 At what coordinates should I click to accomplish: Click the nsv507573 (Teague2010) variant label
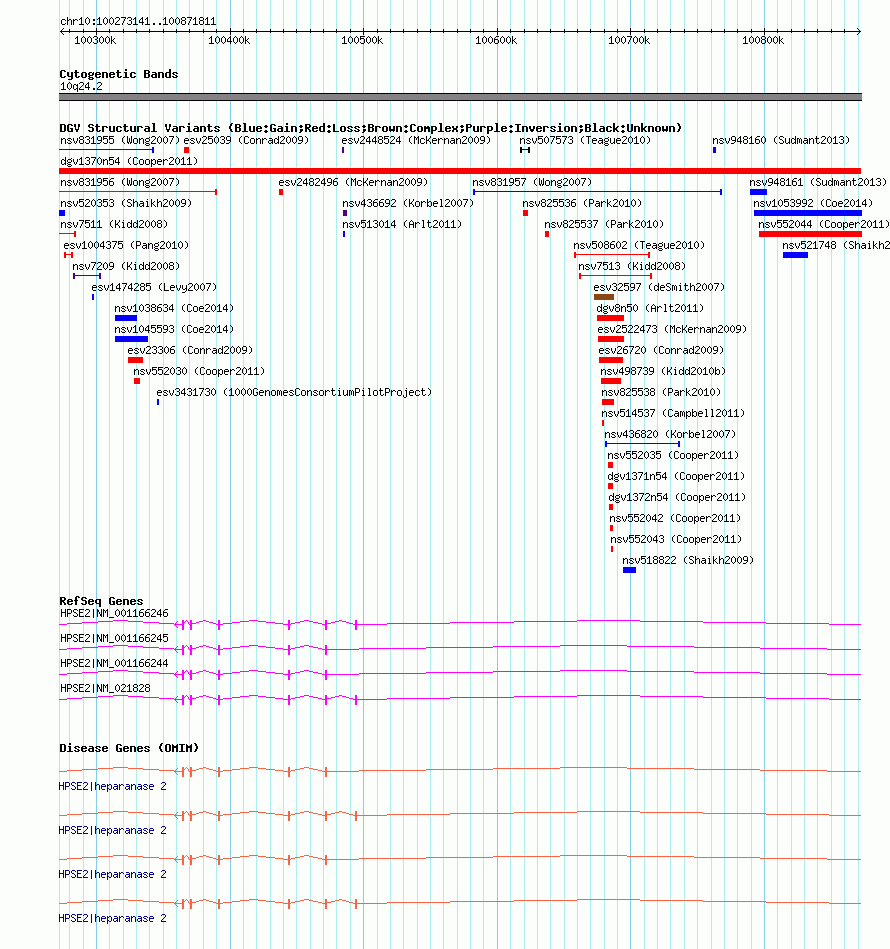[585, 140]
